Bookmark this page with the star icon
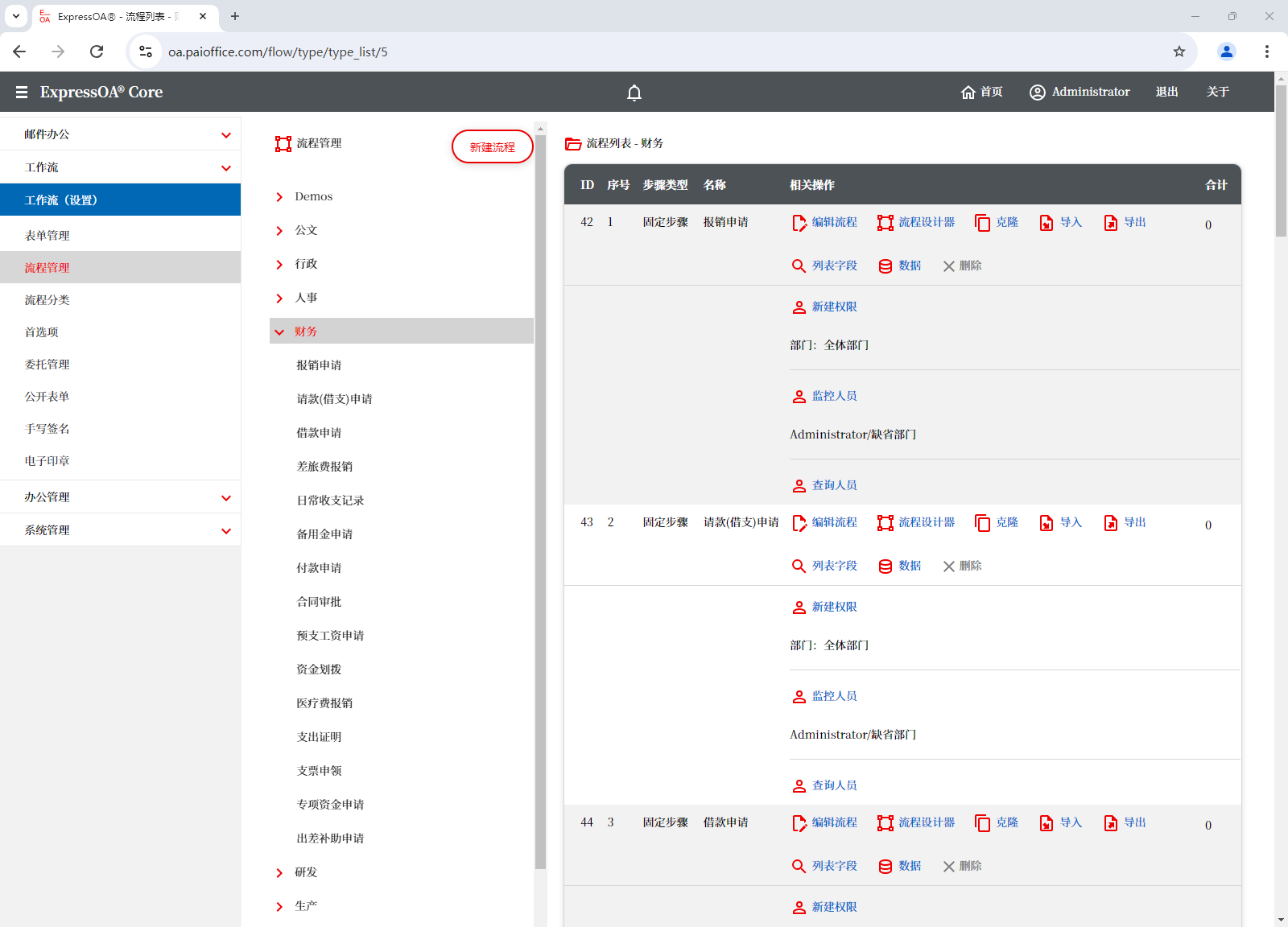 (1179, 51)
